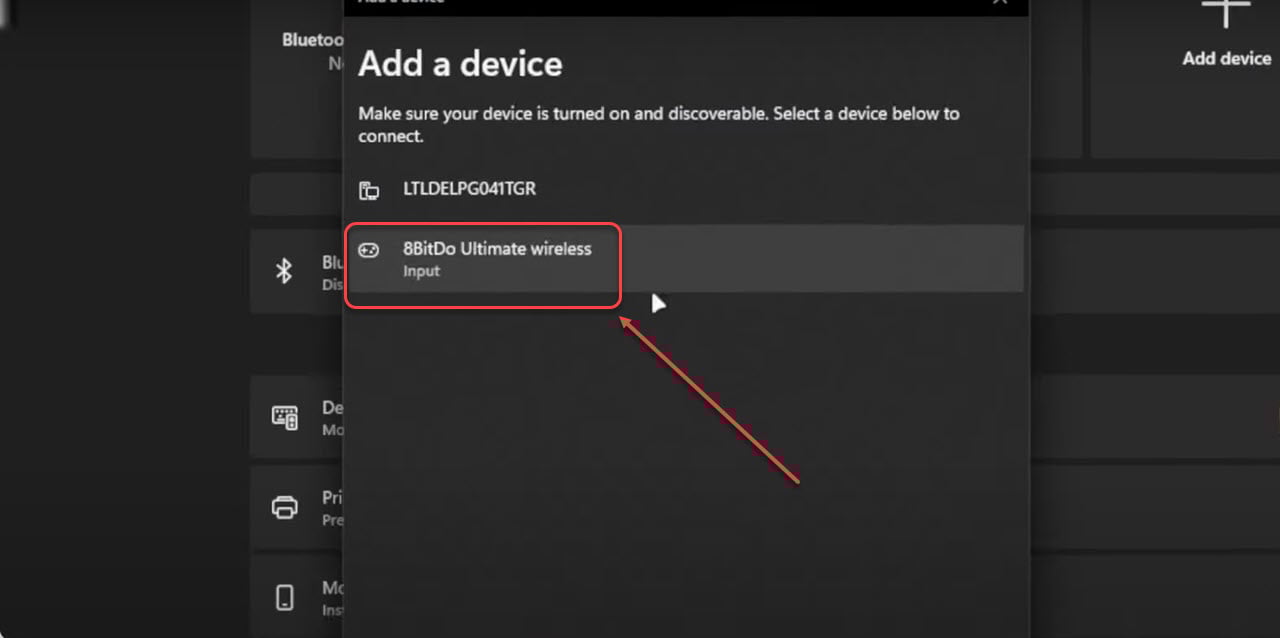Click the gamepad icon beside 8BitDo Ultimate wireless
1280x638 pixels.
pos(370,251)
